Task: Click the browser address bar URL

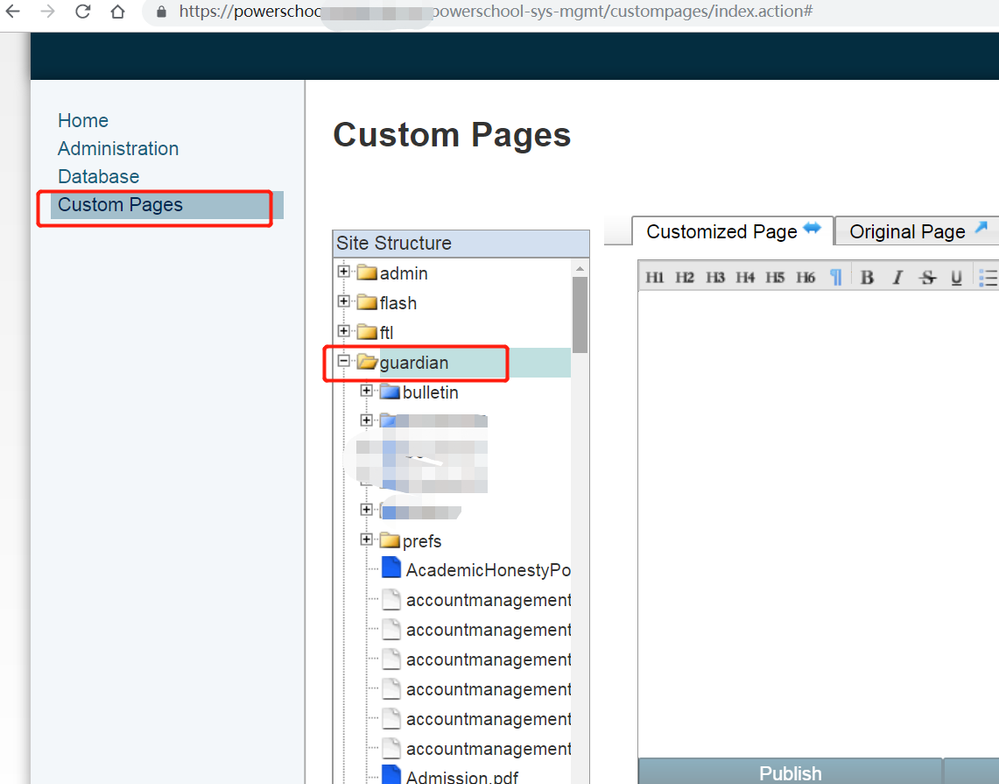Action: 496,11
